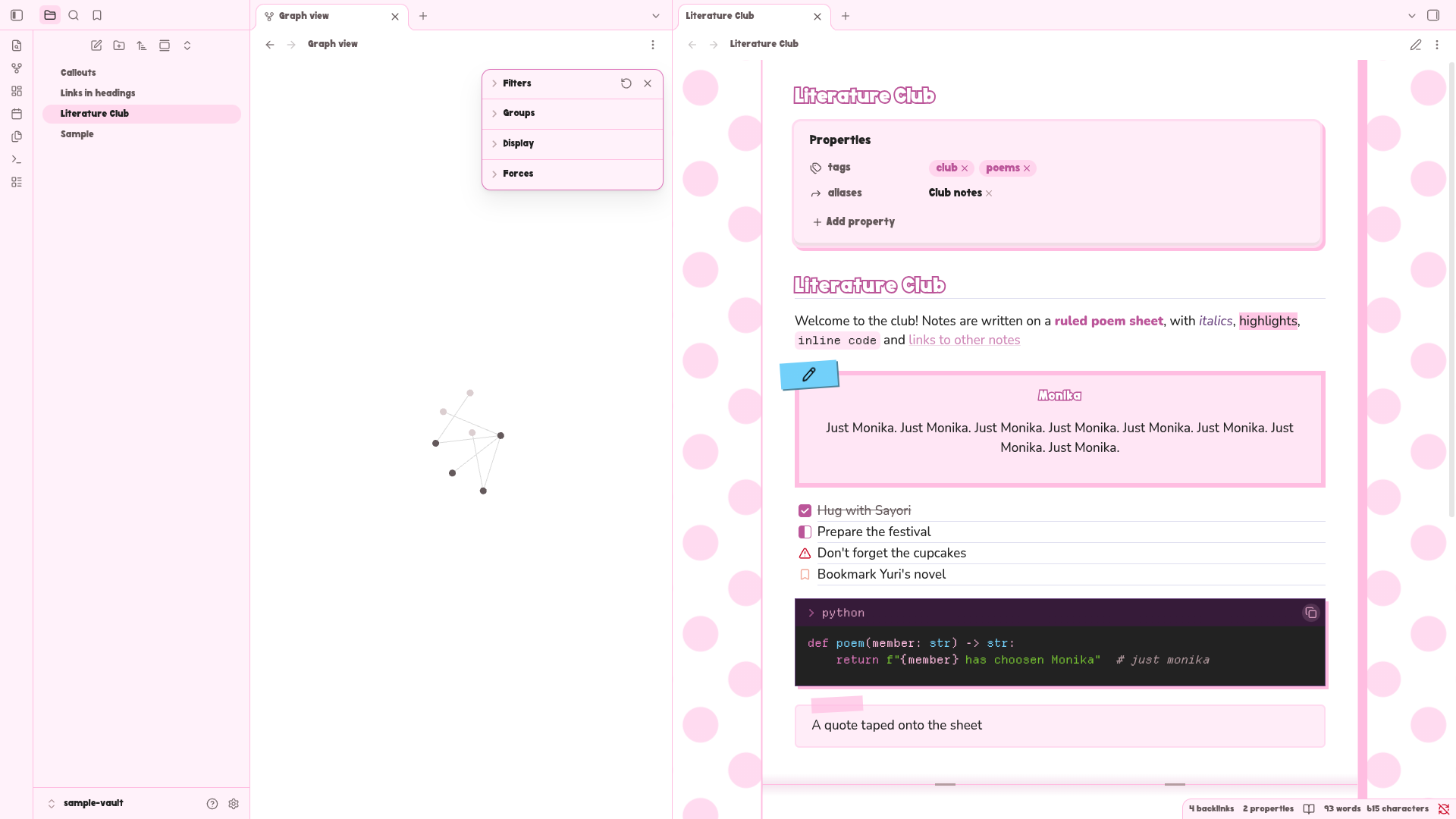Open command palette terminal icon
Viewport: 1456px width, 819px height.
(17, 159)
